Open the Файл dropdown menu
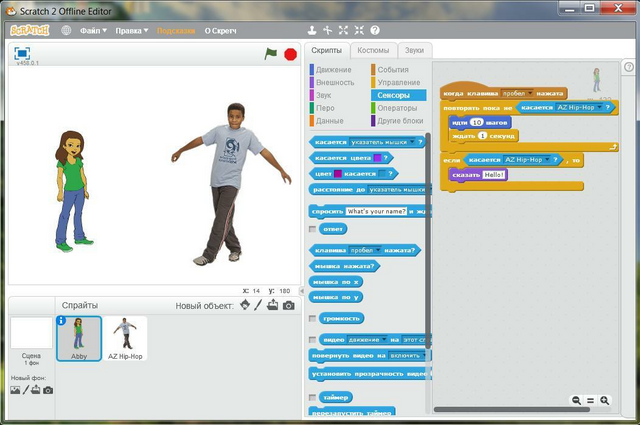Viewport: 640px width, 425px height. point(93,31)
